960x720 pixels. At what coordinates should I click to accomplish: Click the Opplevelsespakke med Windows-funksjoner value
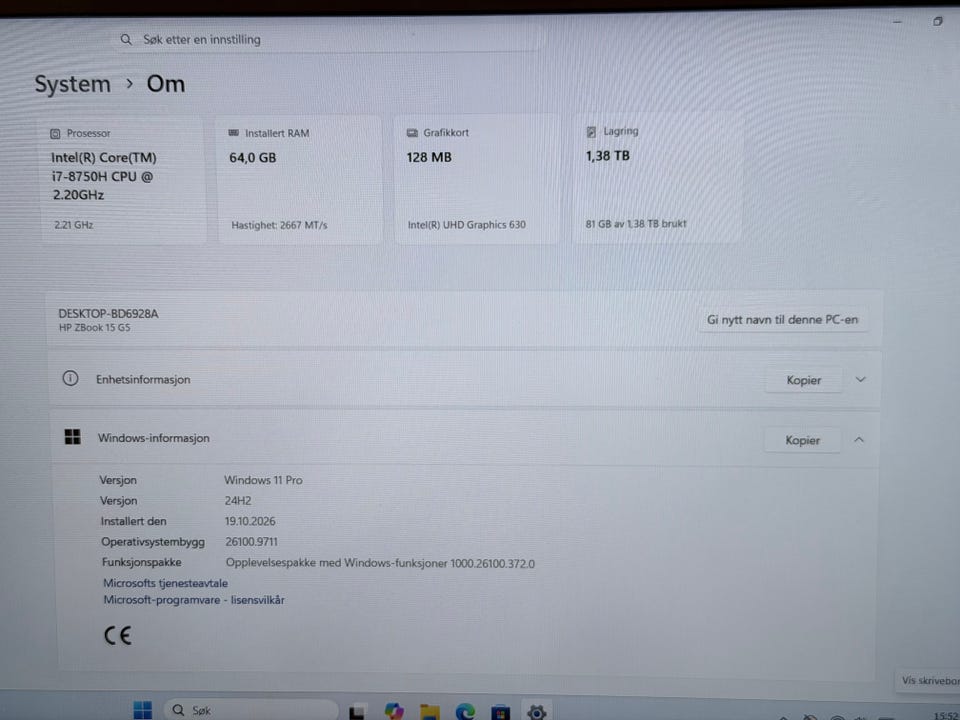coord(380,563)
